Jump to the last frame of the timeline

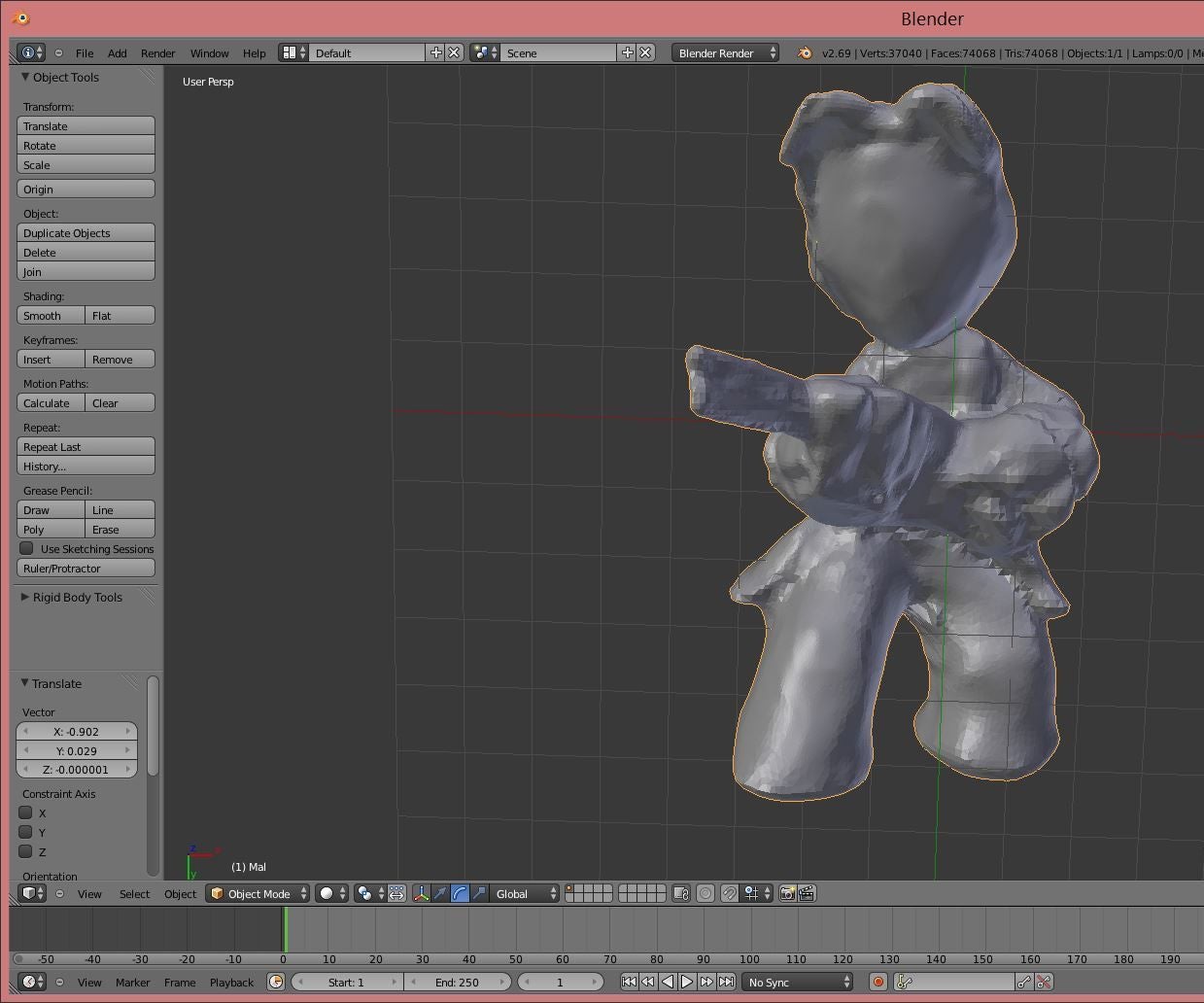726,982
